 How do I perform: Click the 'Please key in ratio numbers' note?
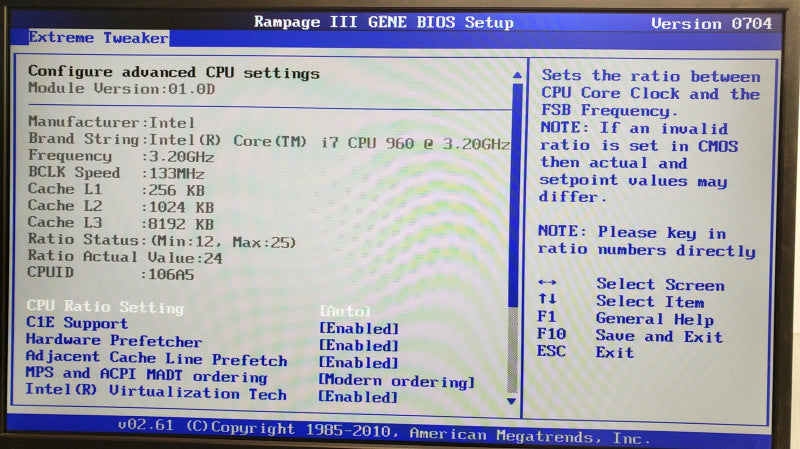646,241
